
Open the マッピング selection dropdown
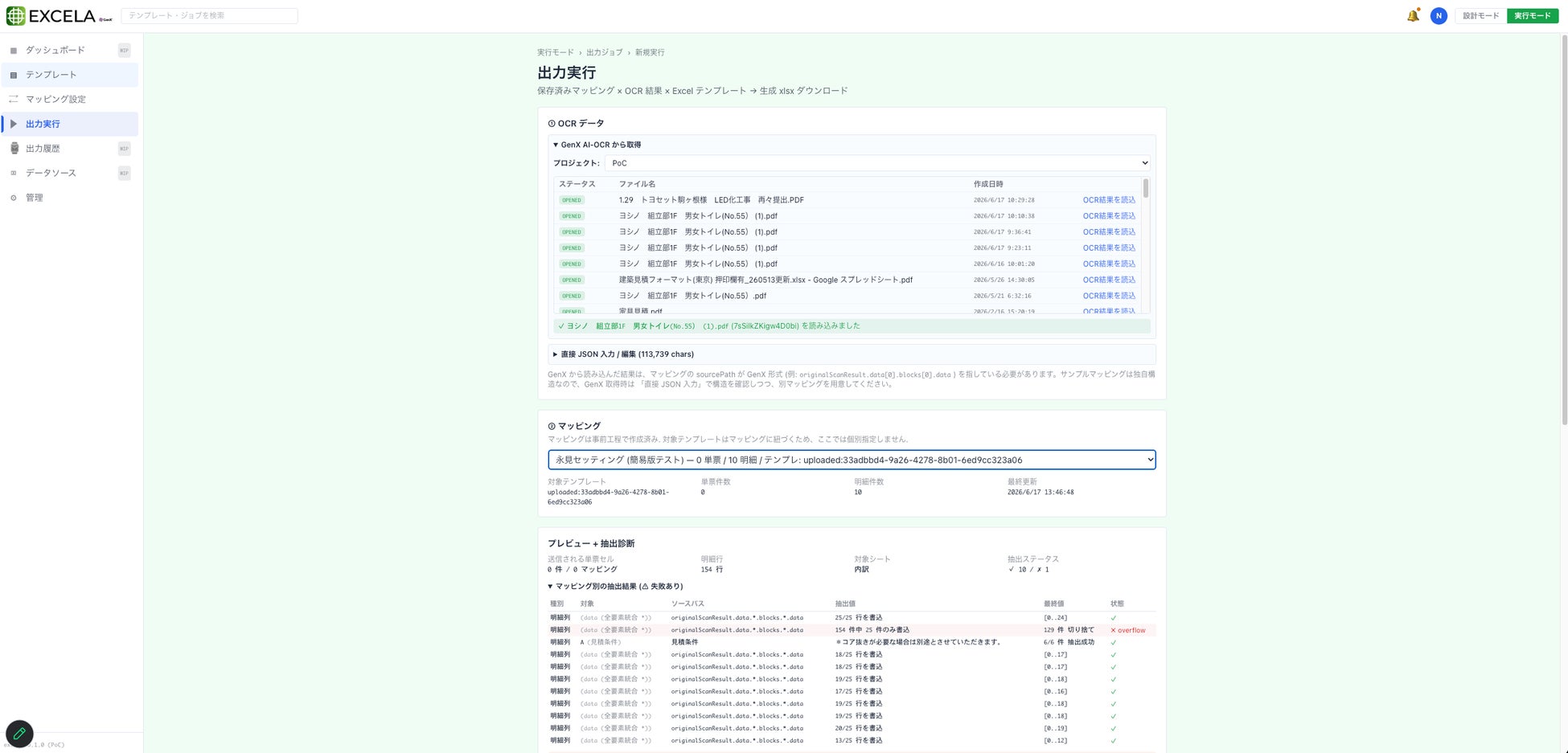click(852, 460)
